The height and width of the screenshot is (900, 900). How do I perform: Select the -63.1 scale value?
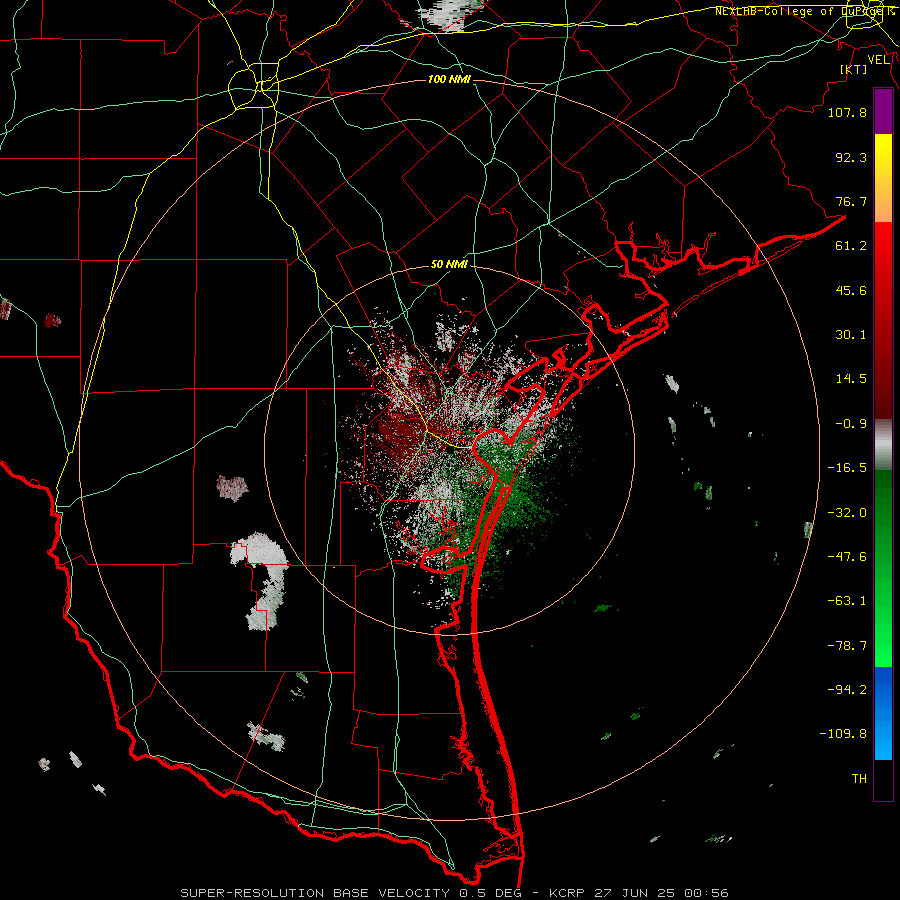(847, 601)
